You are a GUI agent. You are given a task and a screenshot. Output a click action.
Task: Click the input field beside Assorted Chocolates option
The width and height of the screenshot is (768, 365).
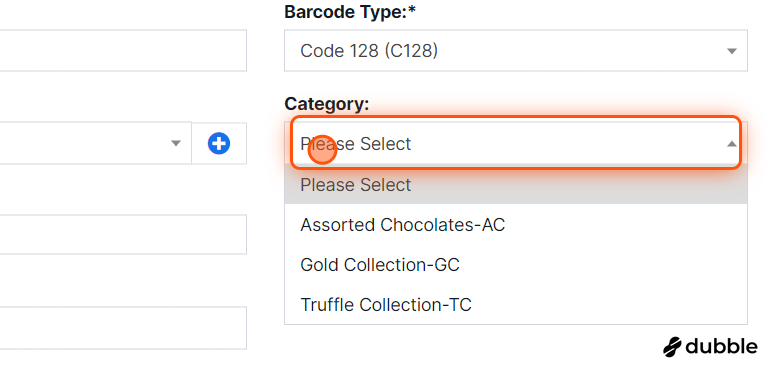pos(122,234)
